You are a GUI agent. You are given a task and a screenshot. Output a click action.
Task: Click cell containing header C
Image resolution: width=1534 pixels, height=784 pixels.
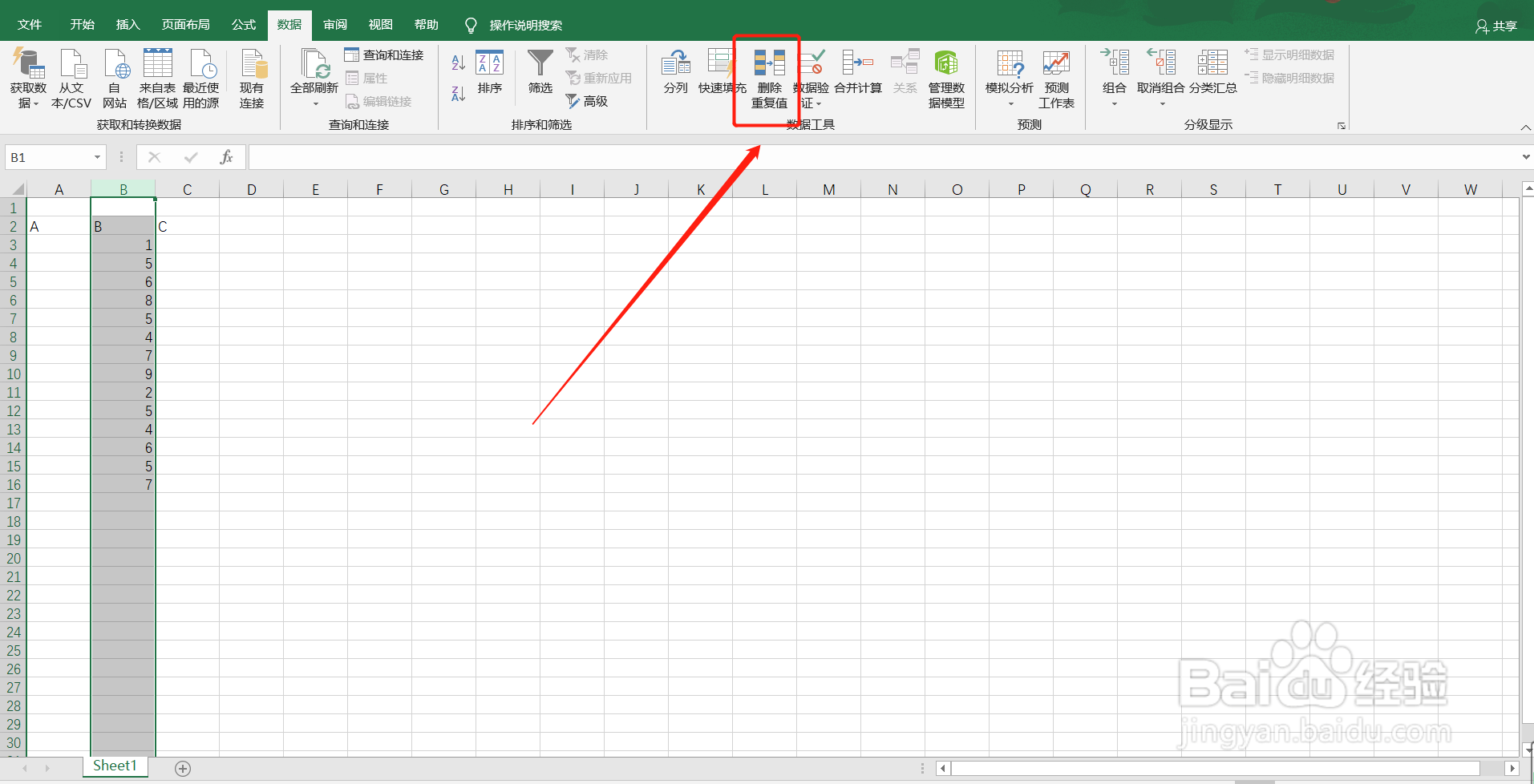(187, 227)
